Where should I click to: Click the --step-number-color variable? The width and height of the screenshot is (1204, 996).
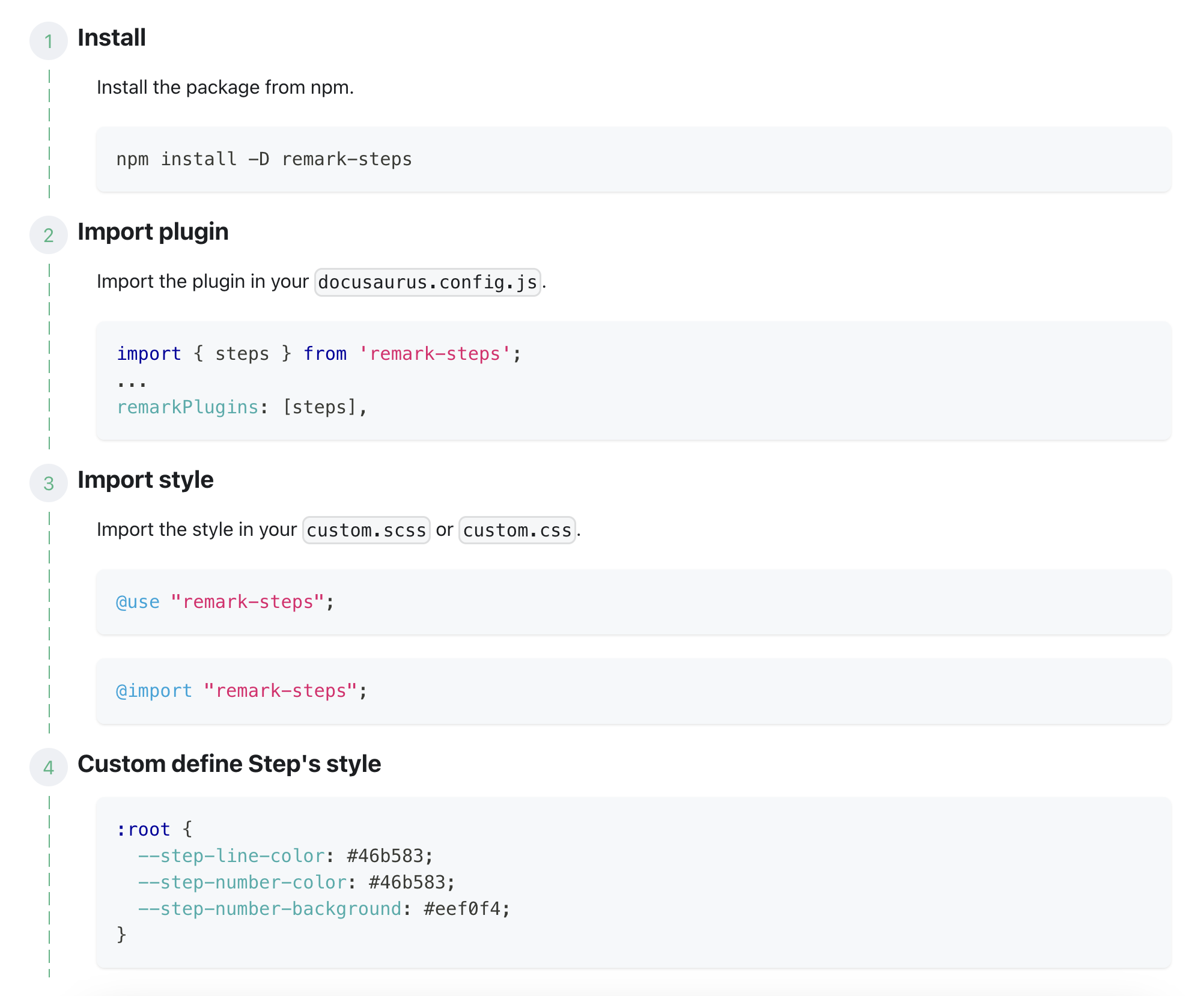coord(242,882)
